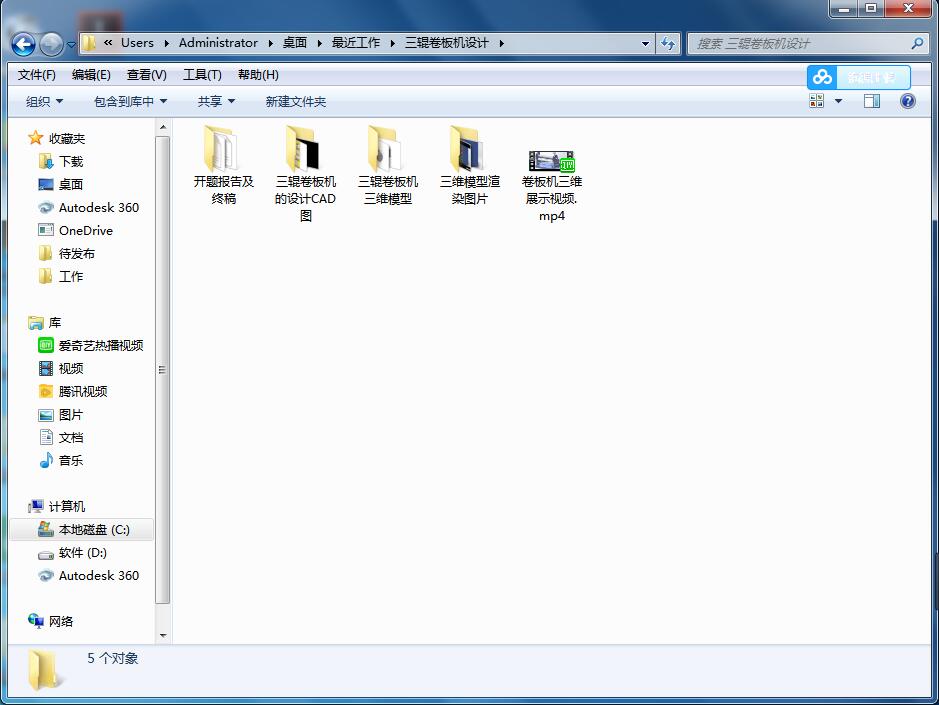Image resolution: width=939 pixels, height=705 pixels.
Task: Open the 查看(V) menu
Action: 147,75
